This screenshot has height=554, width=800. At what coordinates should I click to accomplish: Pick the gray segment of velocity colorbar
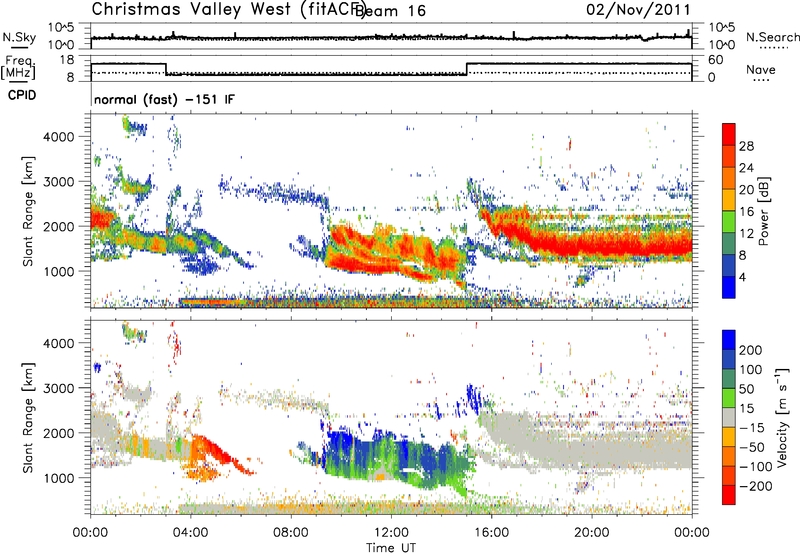coord(729,417)
